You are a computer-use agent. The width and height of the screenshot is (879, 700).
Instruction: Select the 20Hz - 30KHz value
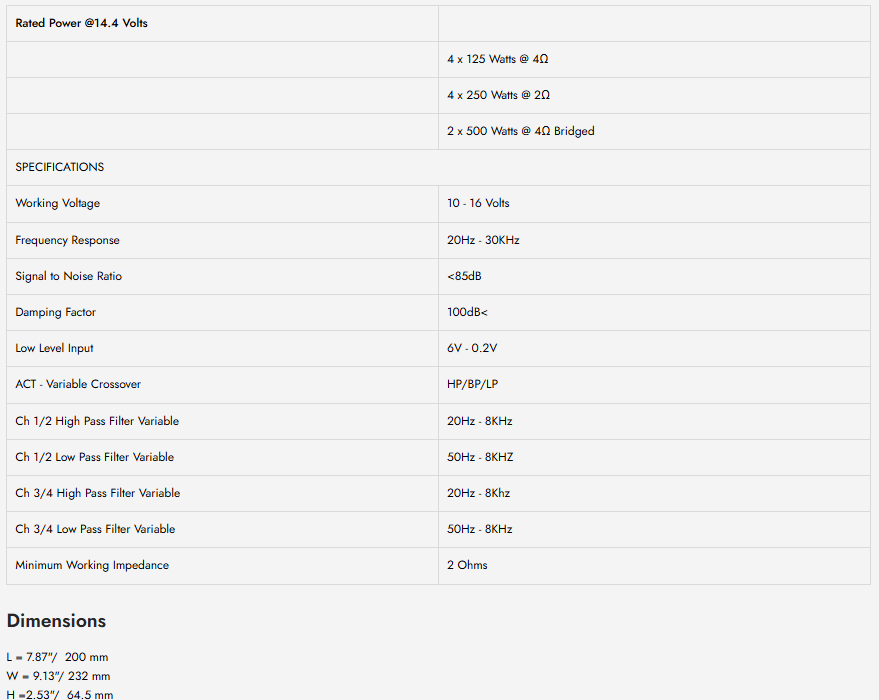click(x=483, y=240)
